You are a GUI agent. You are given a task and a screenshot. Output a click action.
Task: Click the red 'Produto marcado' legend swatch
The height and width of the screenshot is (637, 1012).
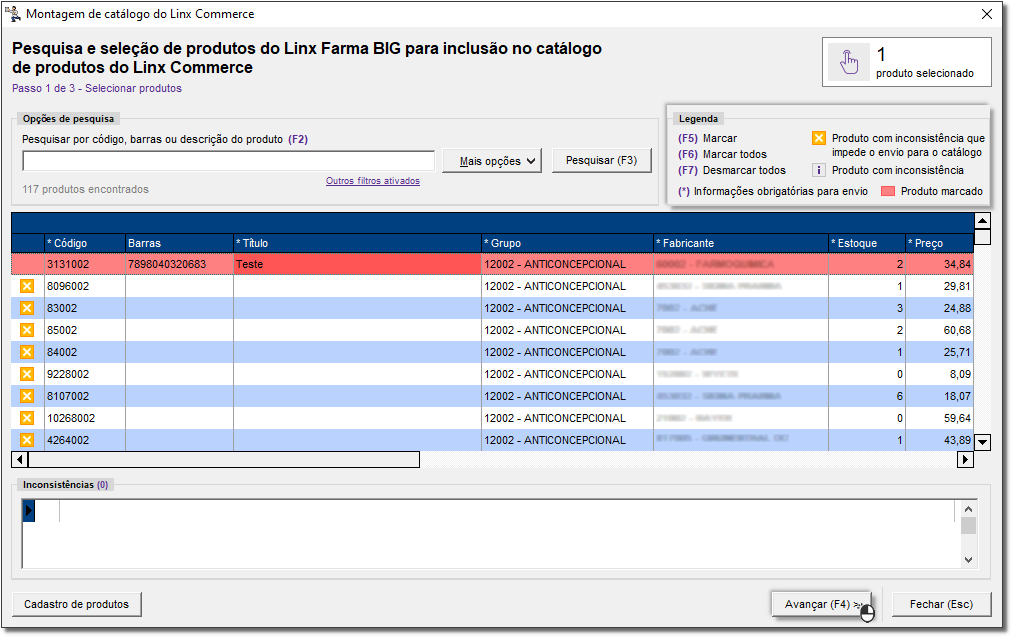pos(888,191)
